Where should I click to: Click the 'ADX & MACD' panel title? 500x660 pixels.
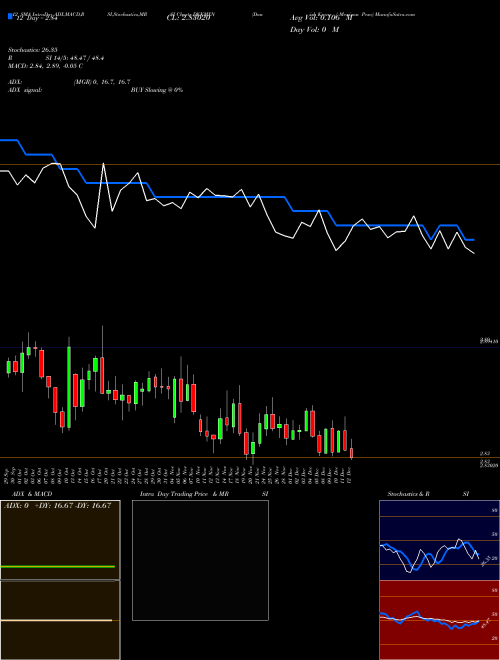coord(32,494)
